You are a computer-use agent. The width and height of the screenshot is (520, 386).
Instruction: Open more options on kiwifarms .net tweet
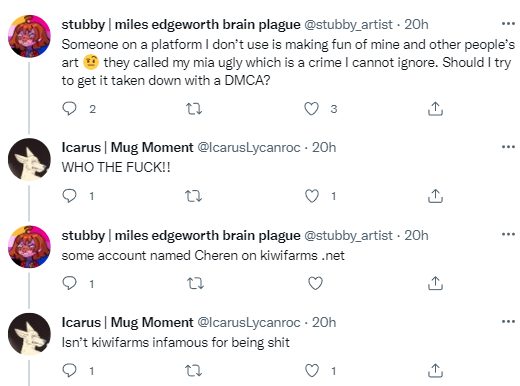[x=508, y=234]
